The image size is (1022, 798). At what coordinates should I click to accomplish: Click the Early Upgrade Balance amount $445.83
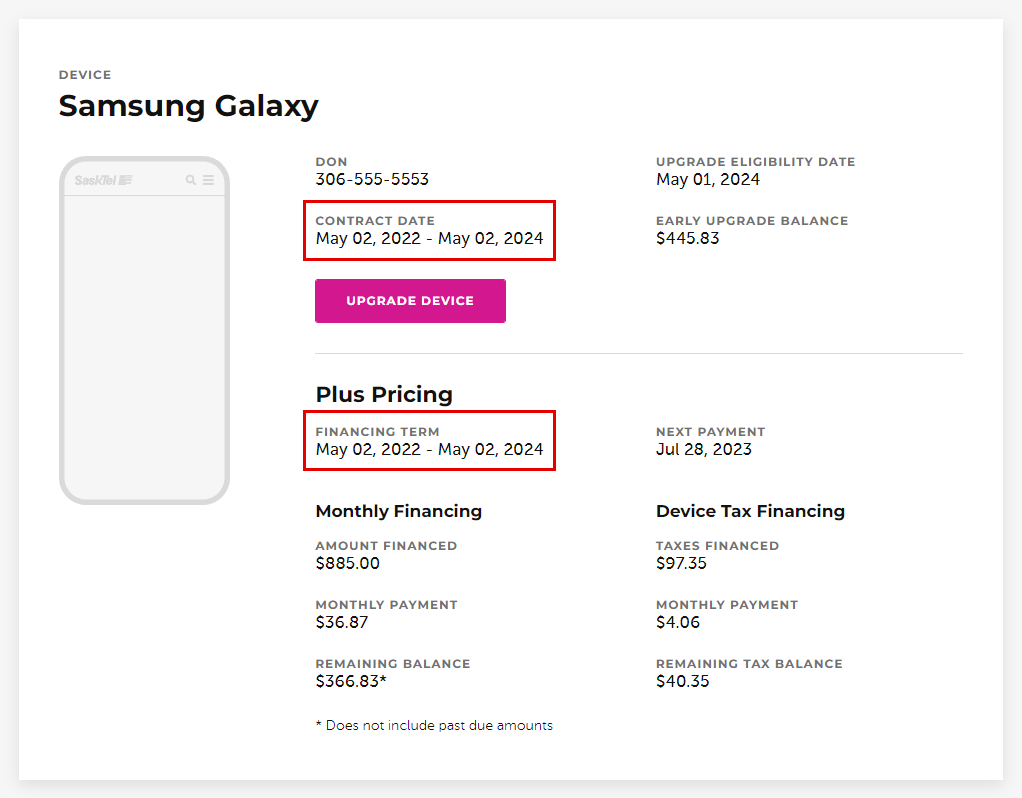(687, 239)
